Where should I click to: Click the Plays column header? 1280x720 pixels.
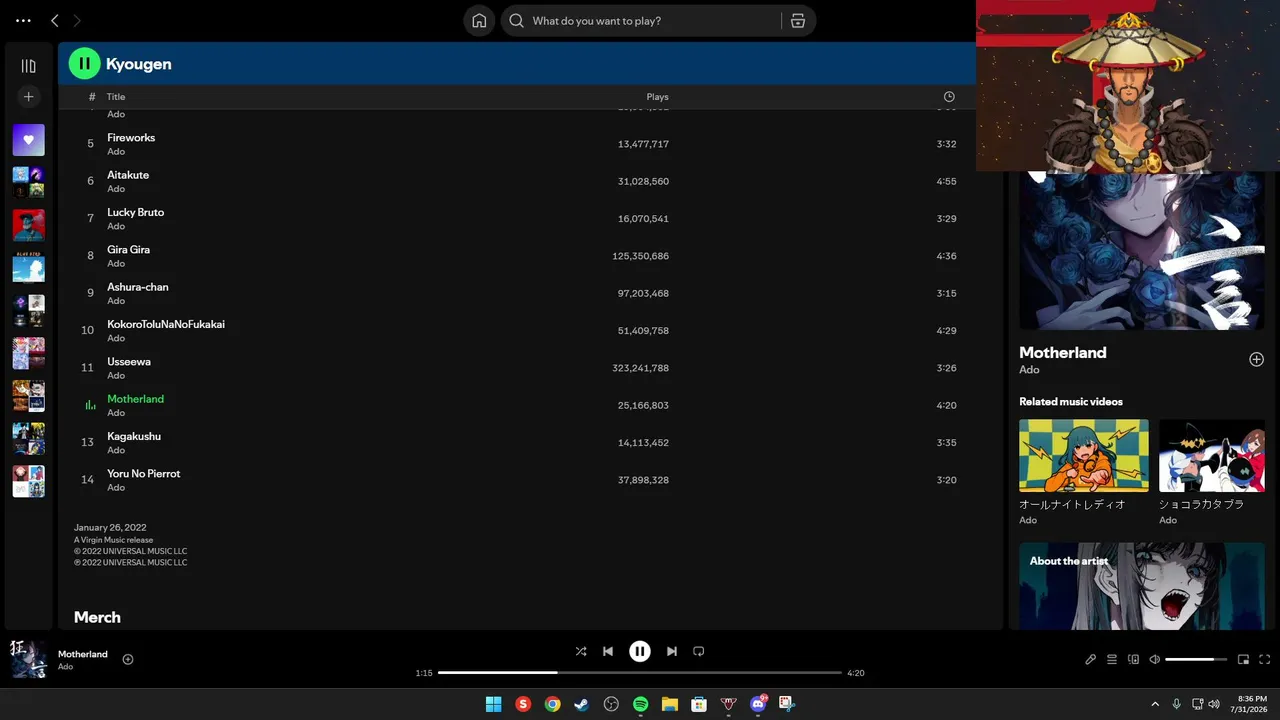coord(657,97)
